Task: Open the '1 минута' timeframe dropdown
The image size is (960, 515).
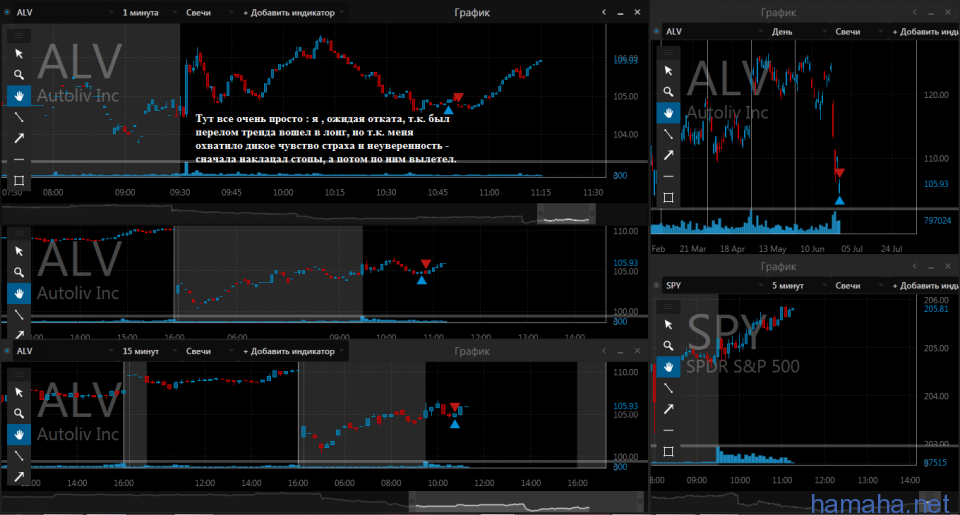Action: [148, 12]
